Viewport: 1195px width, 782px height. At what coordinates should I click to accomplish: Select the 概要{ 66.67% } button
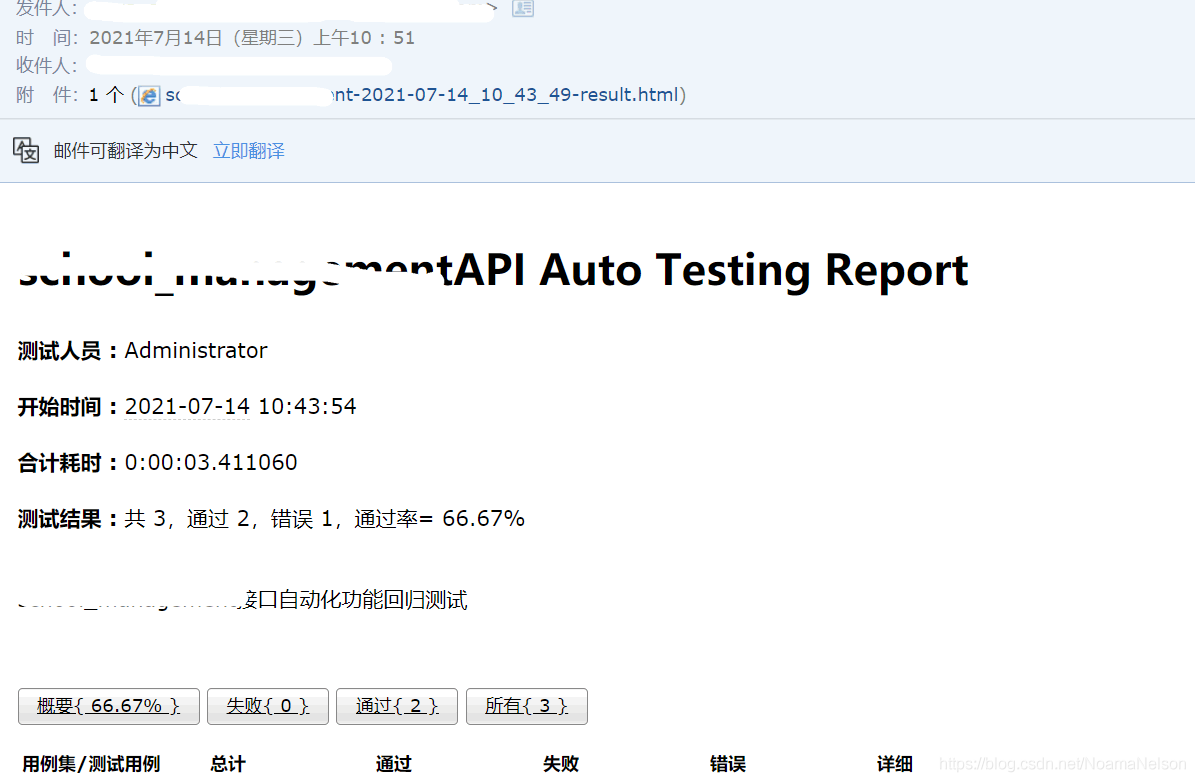(109, 706)
